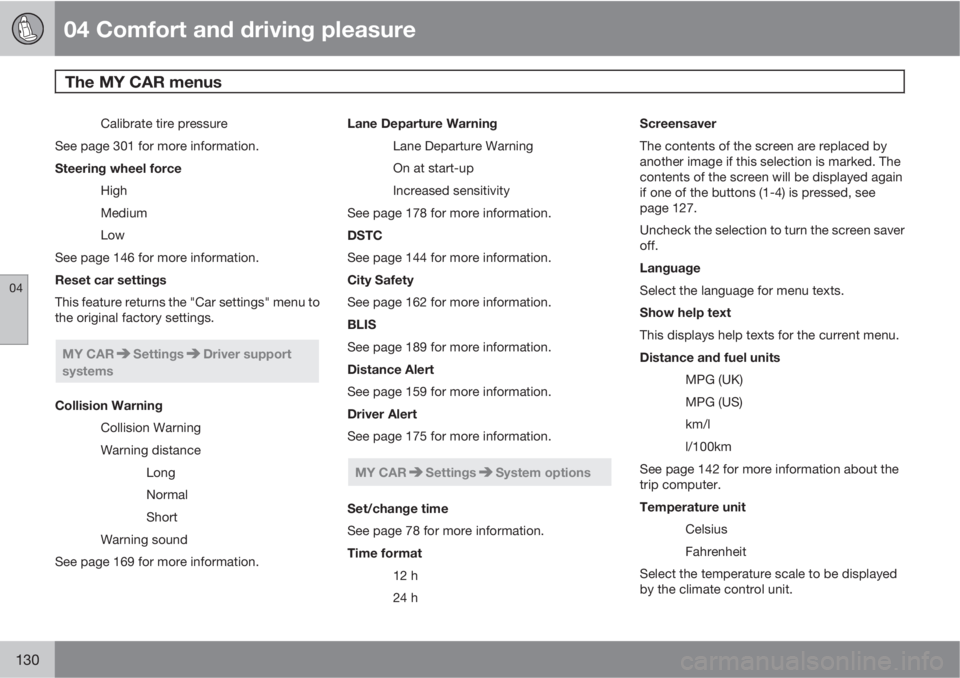Select '24 h' time format option
Screen dimensions: 960x678
(405, 598)
